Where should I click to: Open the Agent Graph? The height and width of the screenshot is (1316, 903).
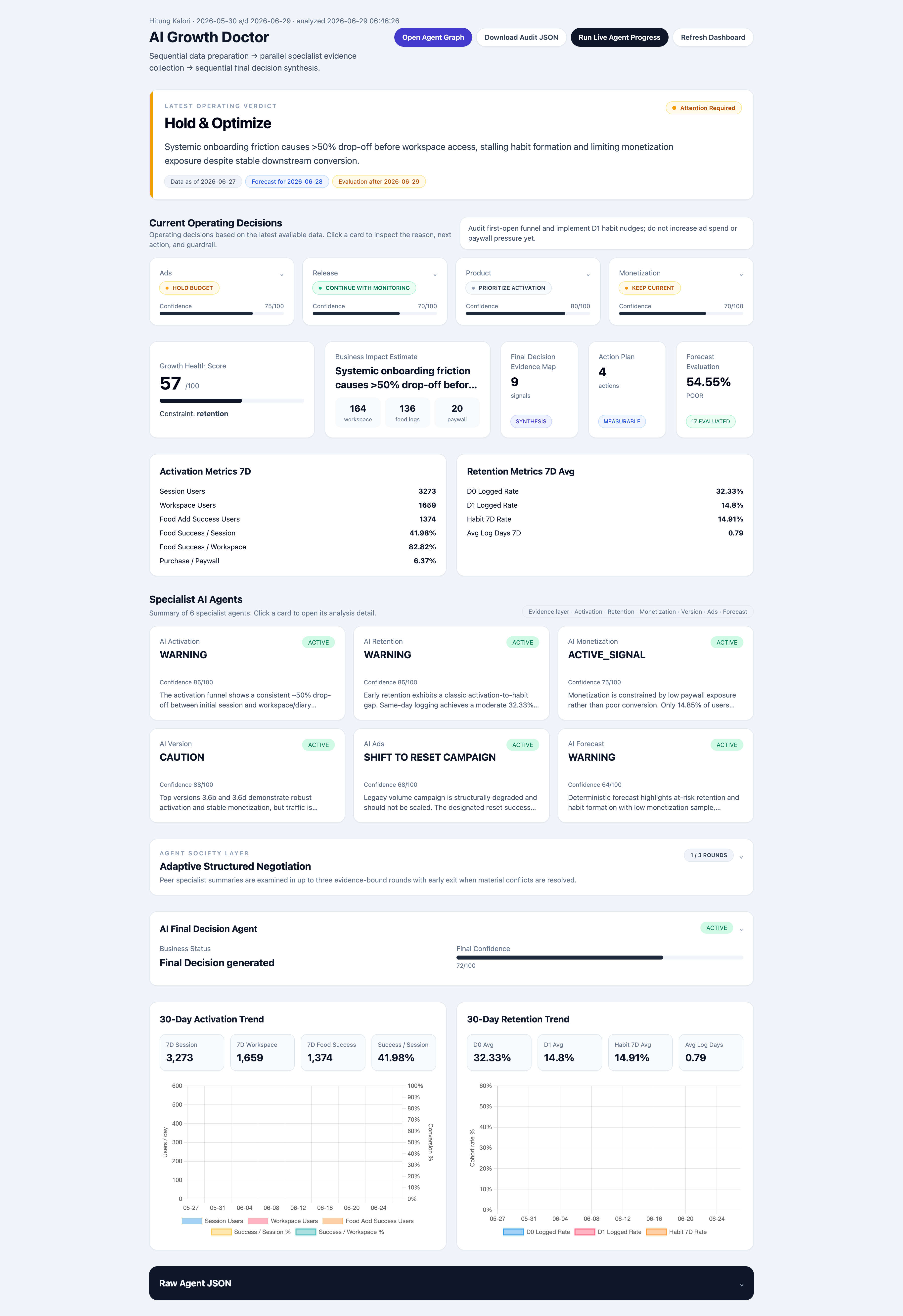(x=433, y=37)
